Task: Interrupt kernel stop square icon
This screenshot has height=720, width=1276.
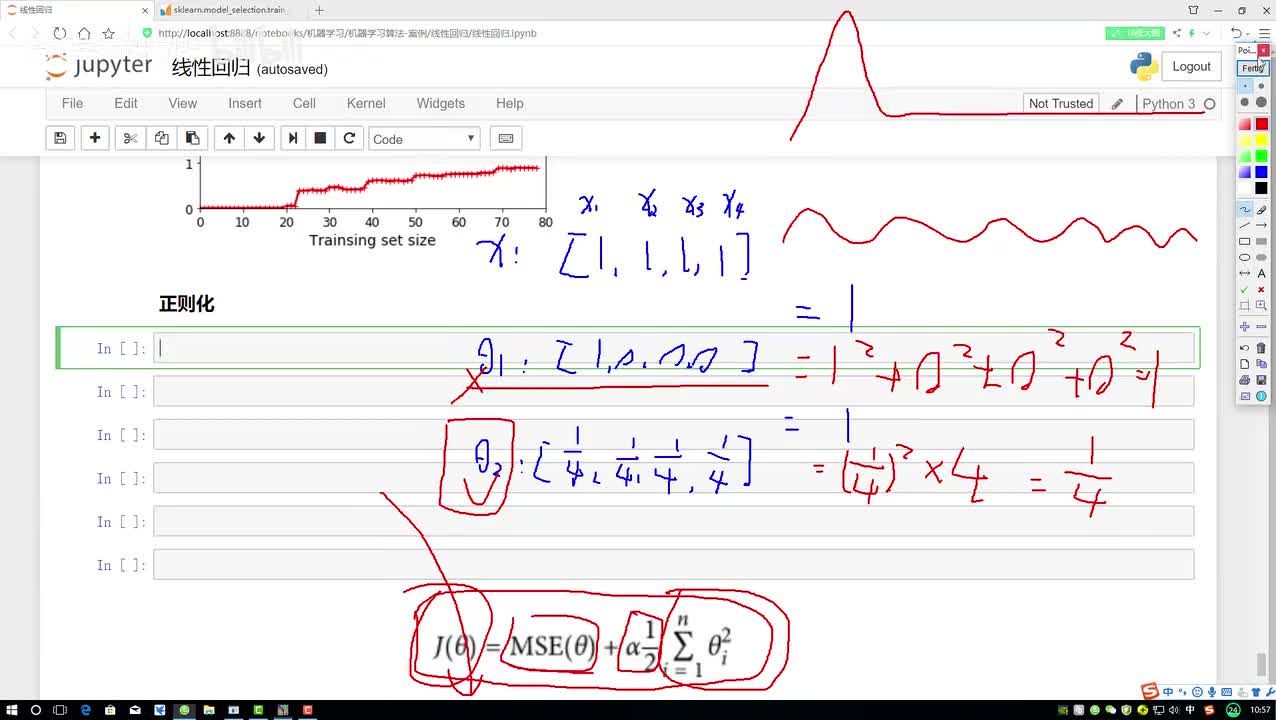Action: pos(320,138)
